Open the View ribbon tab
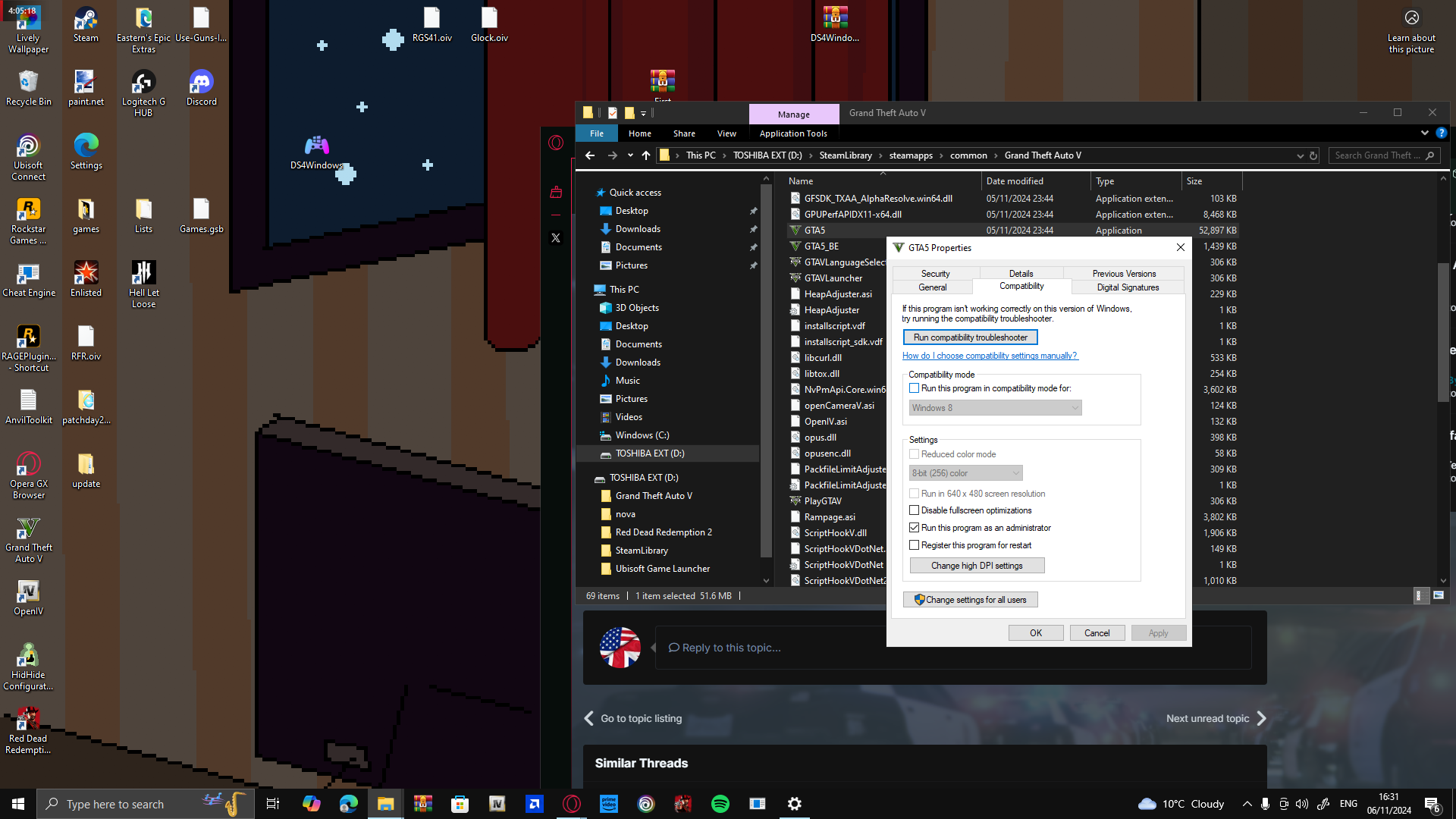The image size is (1456, 819). pos(726,133)
